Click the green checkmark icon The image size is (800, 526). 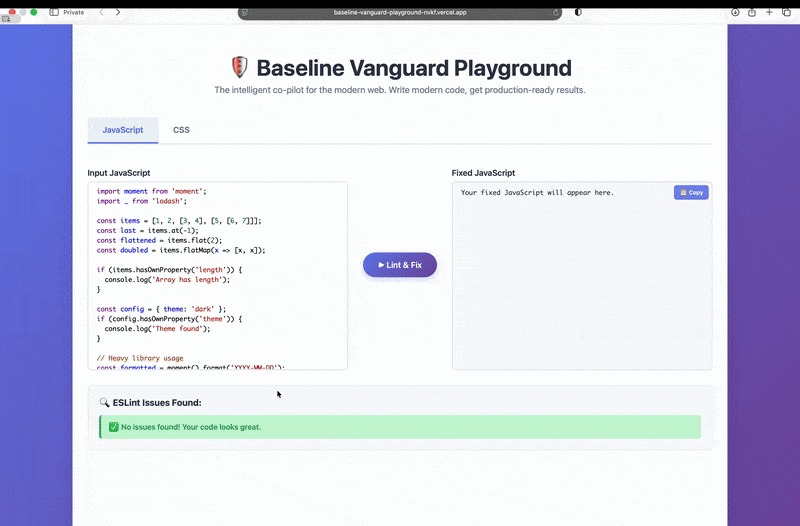tap(114, 427)
